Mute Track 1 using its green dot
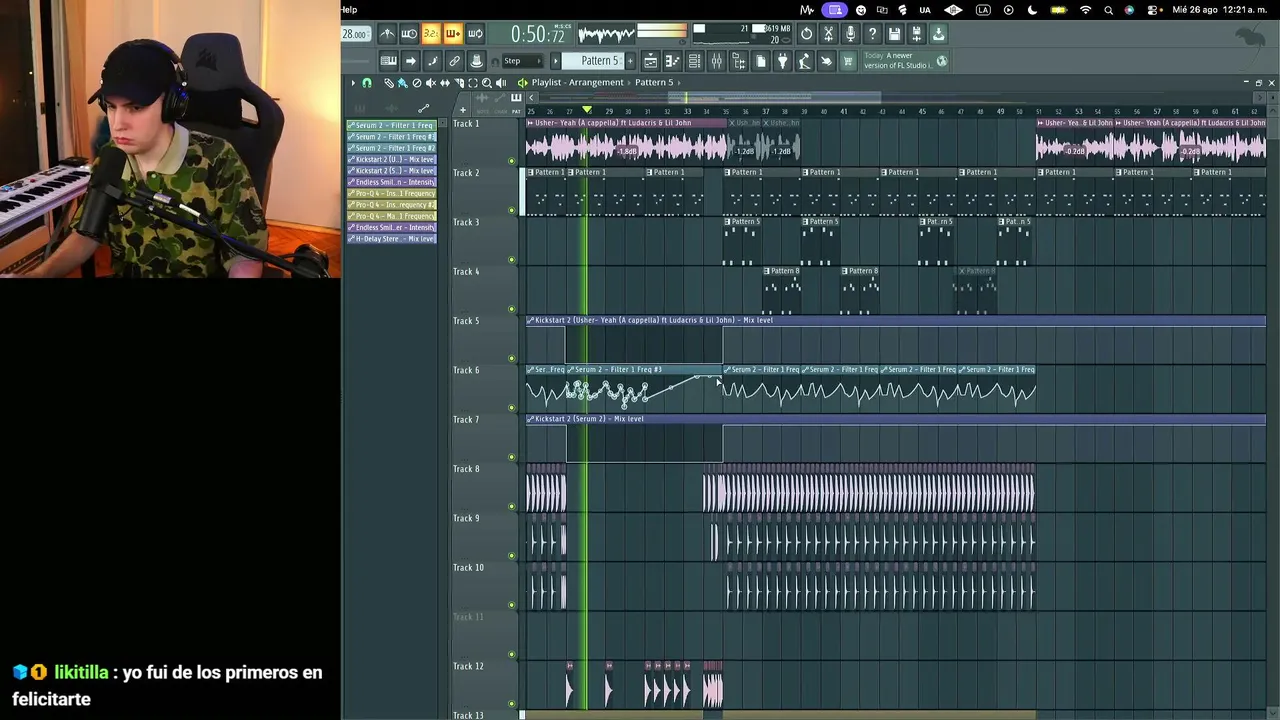This screenshot has height=720, width=1280. [512, 161]
